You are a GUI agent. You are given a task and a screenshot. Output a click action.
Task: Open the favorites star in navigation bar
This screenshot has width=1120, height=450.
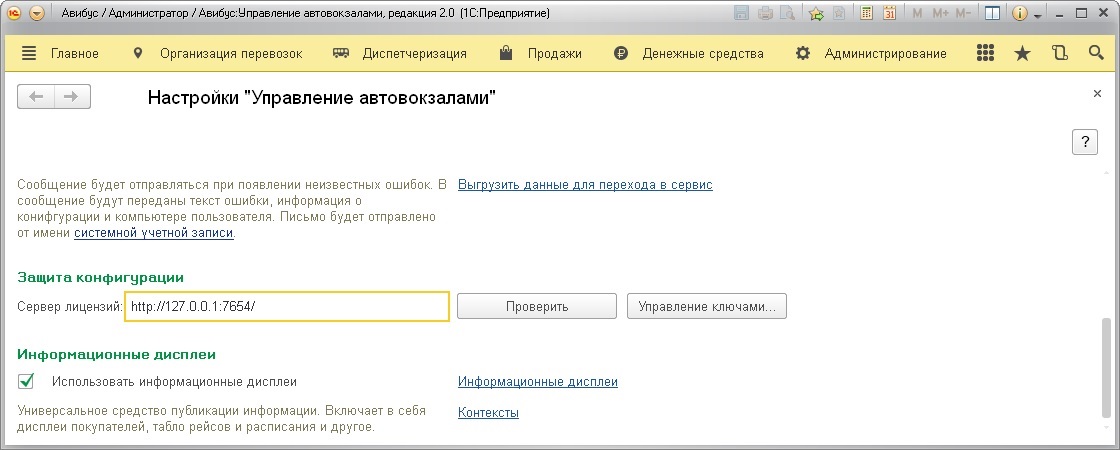pos(1021,54)
